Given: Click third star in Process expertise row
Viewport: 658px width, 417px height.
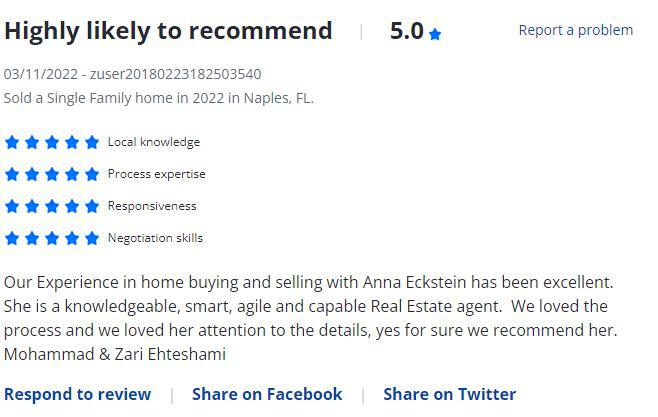Looking at the screenshot, I should point(52,174).
